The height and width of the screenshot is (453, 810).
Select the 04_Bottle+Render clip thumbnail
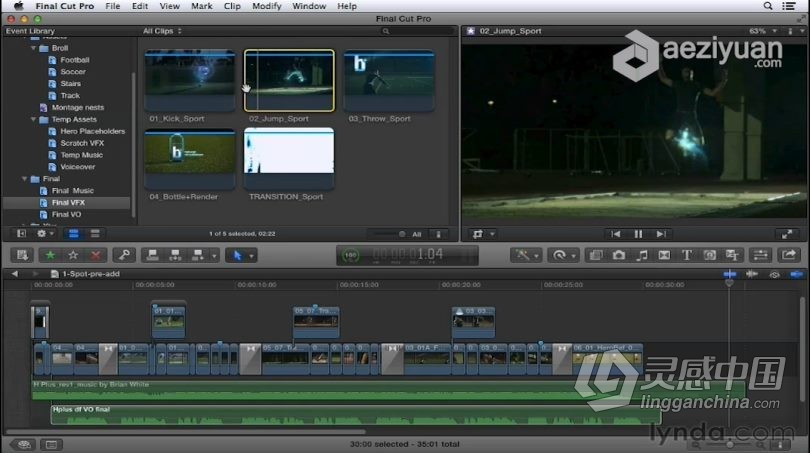tap(190, 159)
